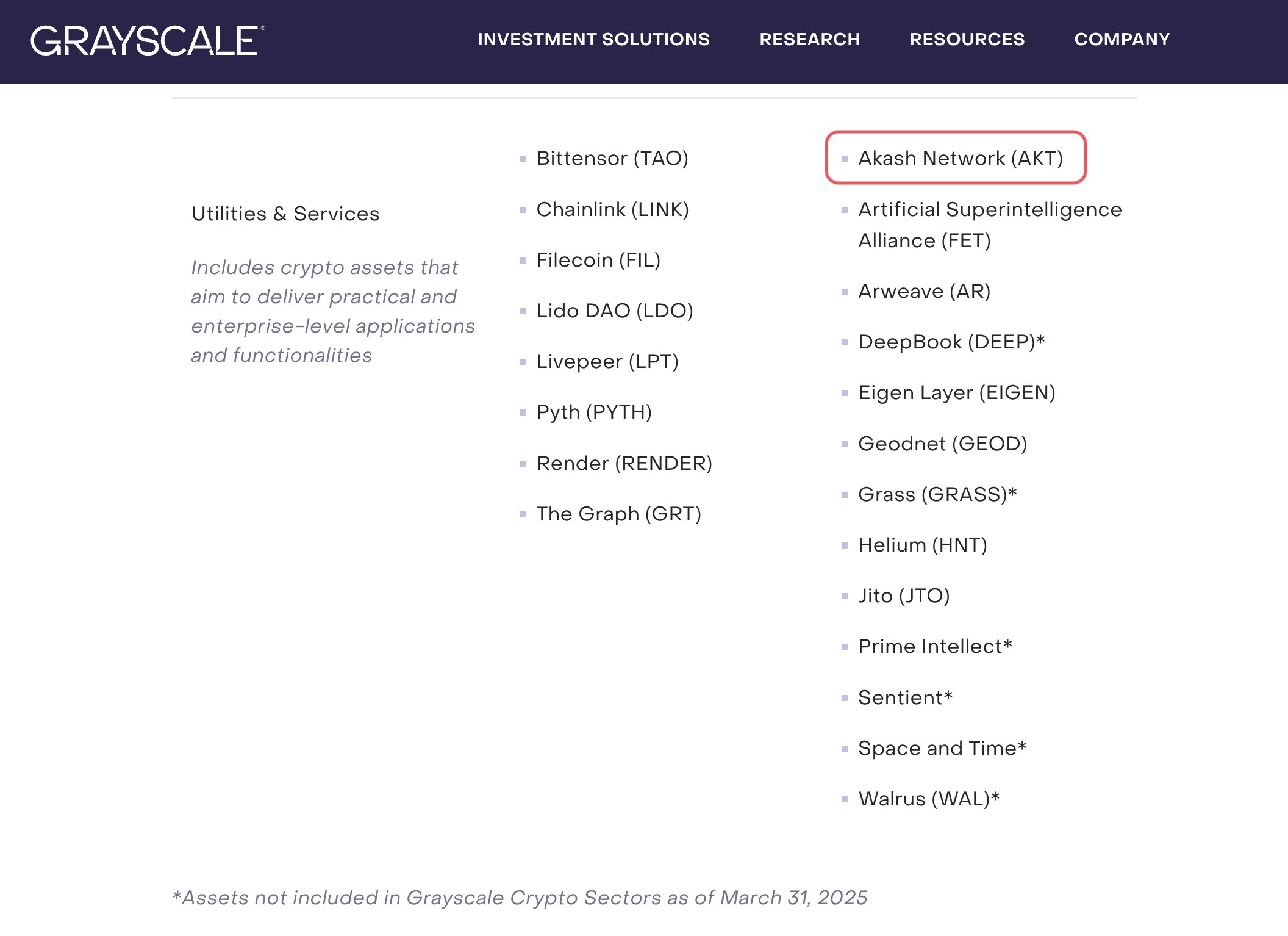1288x936 pixels.
Task: Click the sector description starting 'Includes crypto assets'
Action: click(x=333, y=311)
